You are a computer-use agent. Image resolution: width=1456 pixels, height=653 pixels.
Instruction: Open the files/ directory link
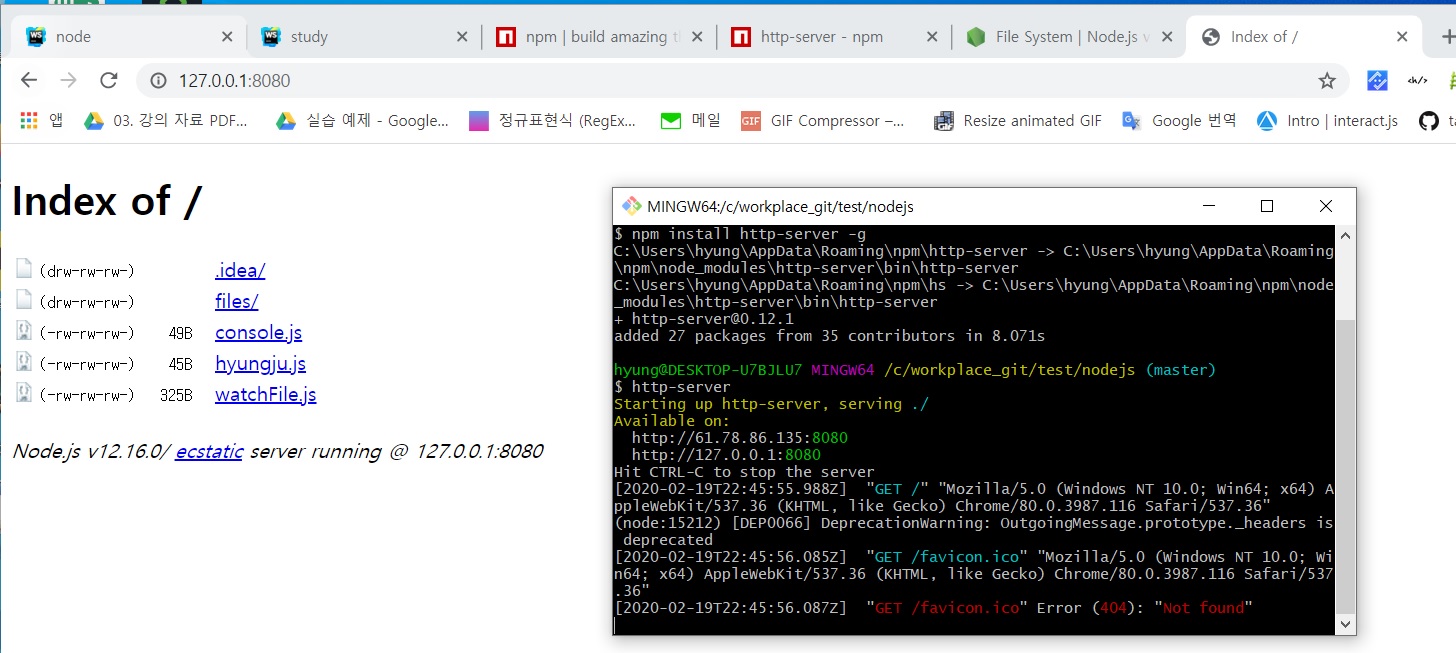pos(236,302)
